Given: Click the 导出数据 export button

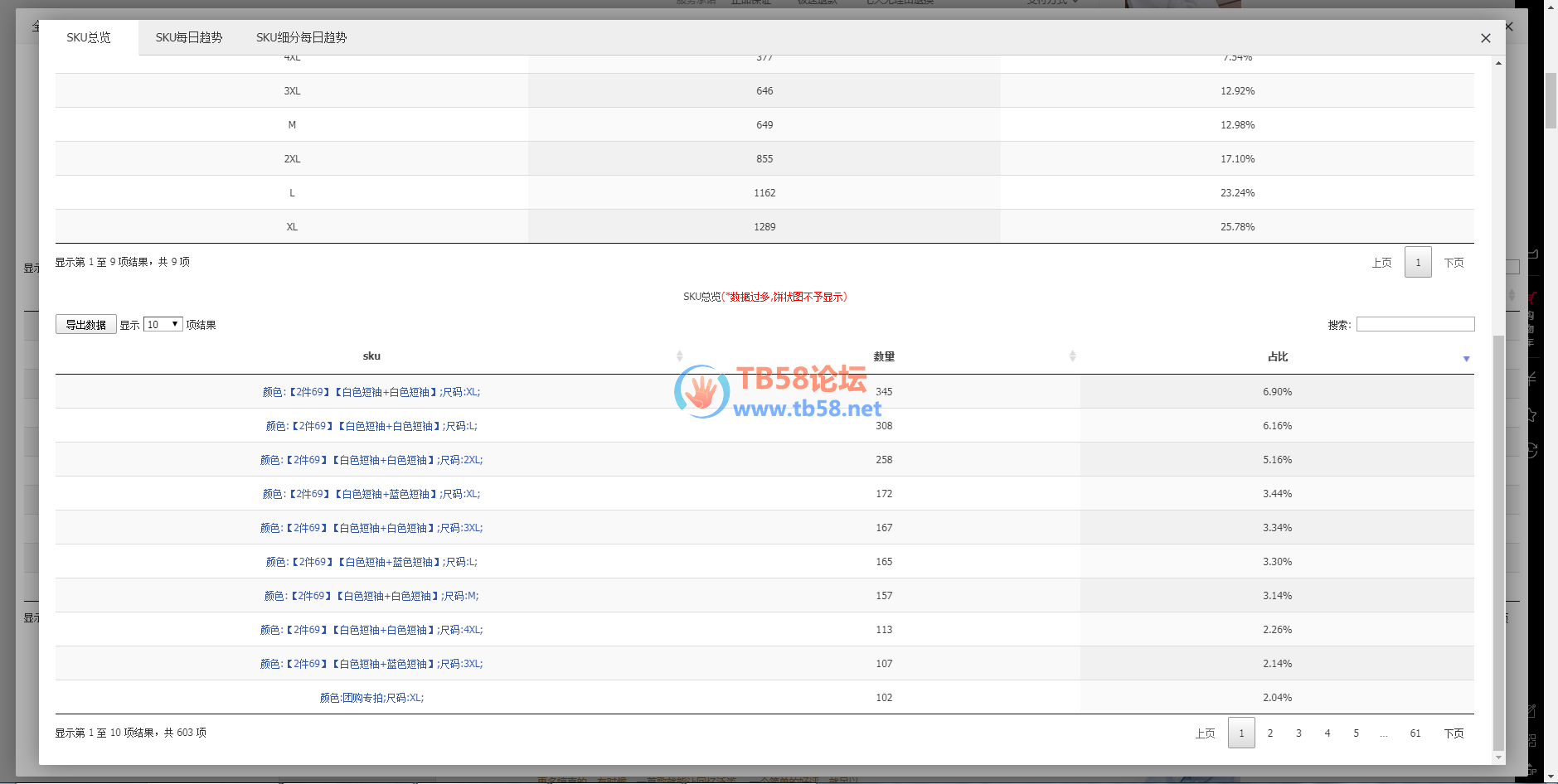Looking at the screenshot, I should [x=86, y=324].
